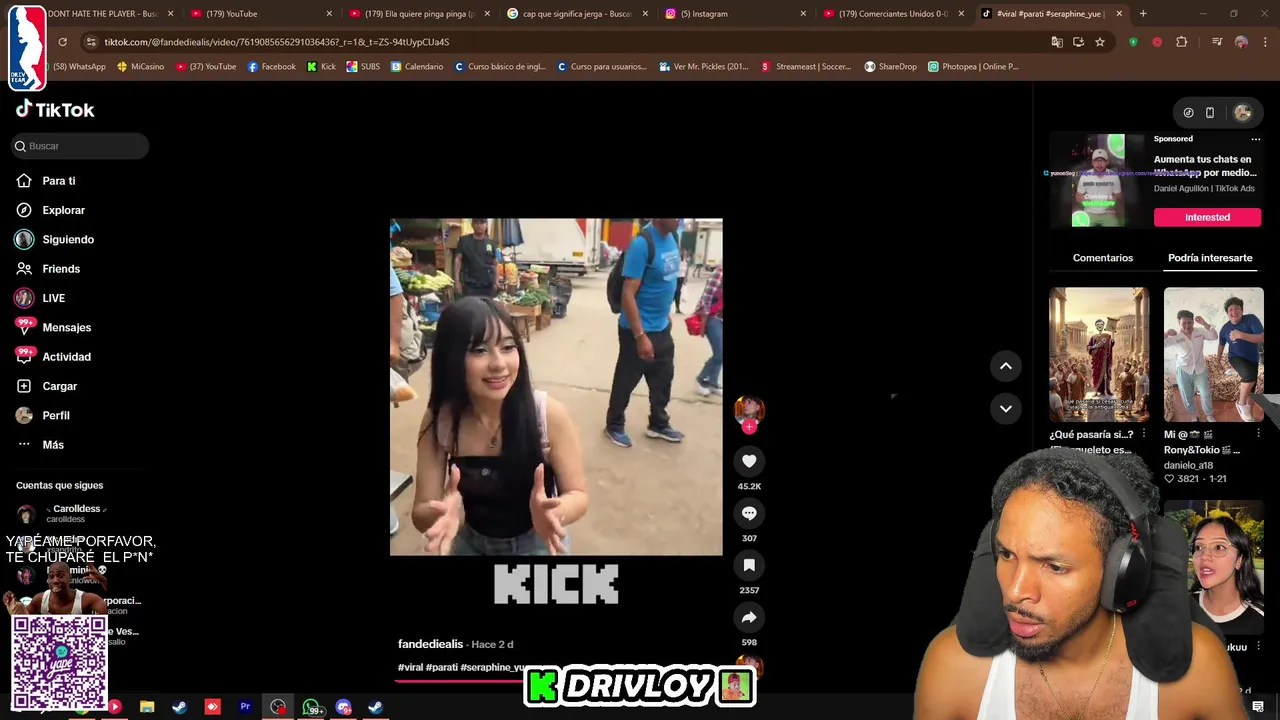
Task: Open ShareDrop bookmark
Action: tap(890, 67)
